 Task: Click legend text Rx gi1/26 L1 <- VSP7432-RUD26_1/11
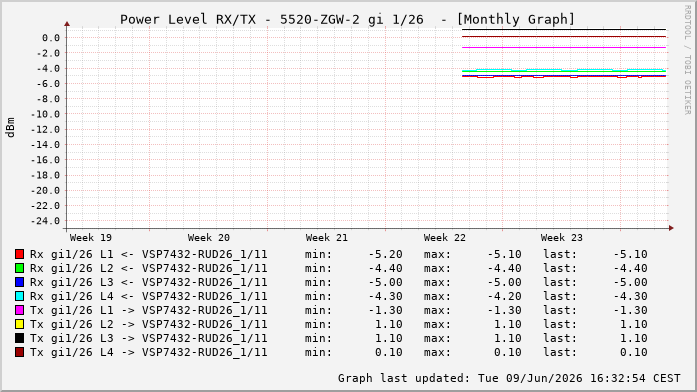(148, 255)
